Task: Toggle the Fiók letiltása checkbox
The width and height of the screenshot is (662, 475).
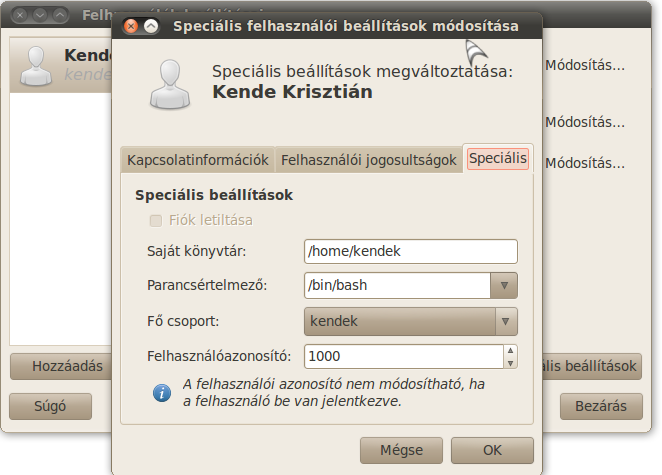Action: pyautogui.click(x=156, y=220)
